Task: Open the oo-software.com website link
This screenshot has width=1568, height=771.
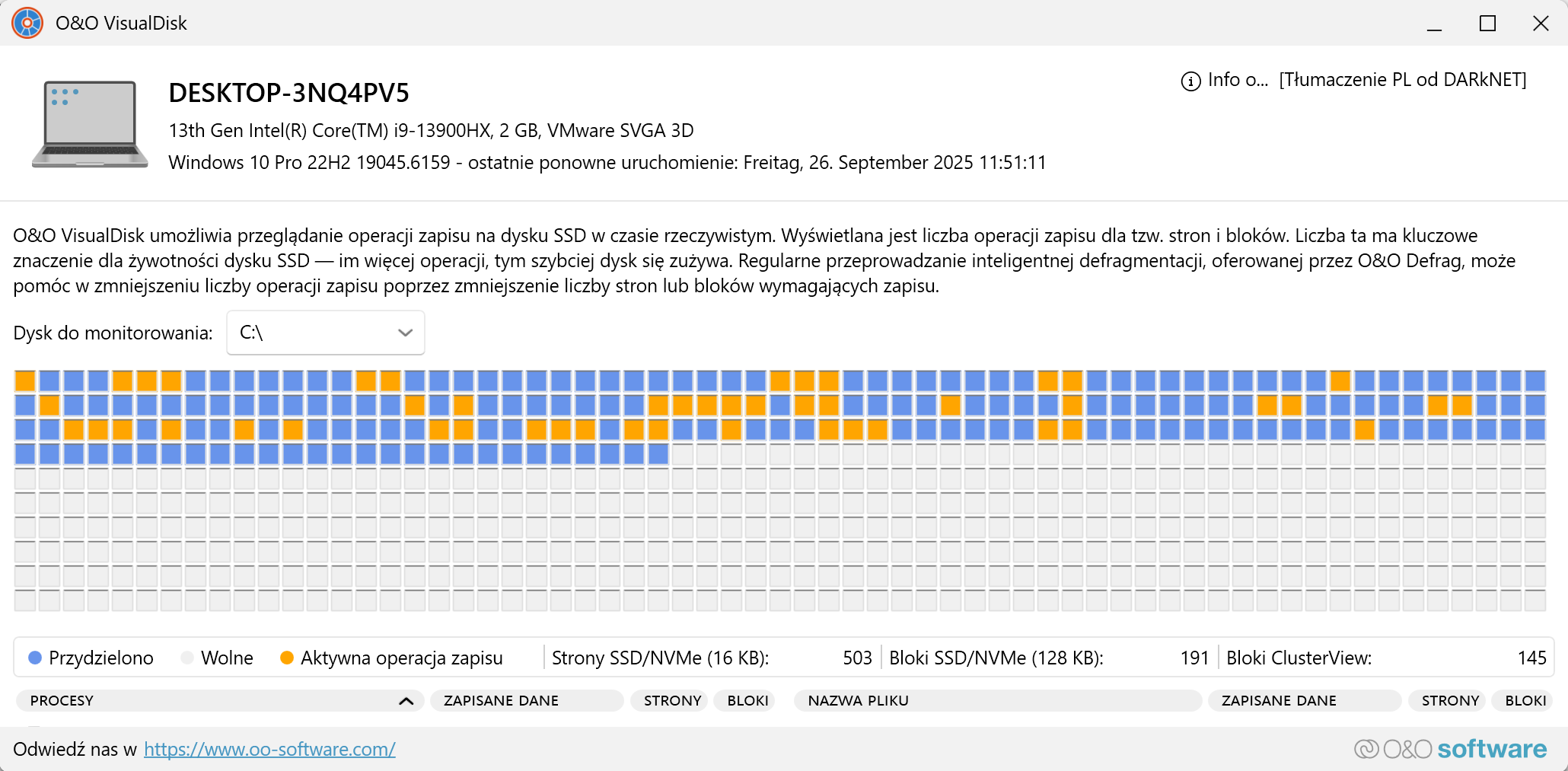Action: [269, 749]
